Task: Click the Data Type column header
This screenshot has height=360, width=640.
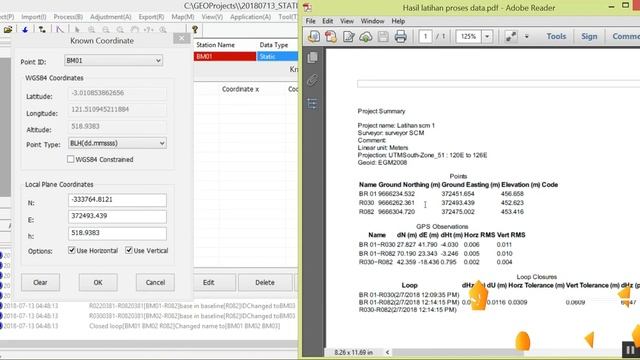Action: pos(273,45)
